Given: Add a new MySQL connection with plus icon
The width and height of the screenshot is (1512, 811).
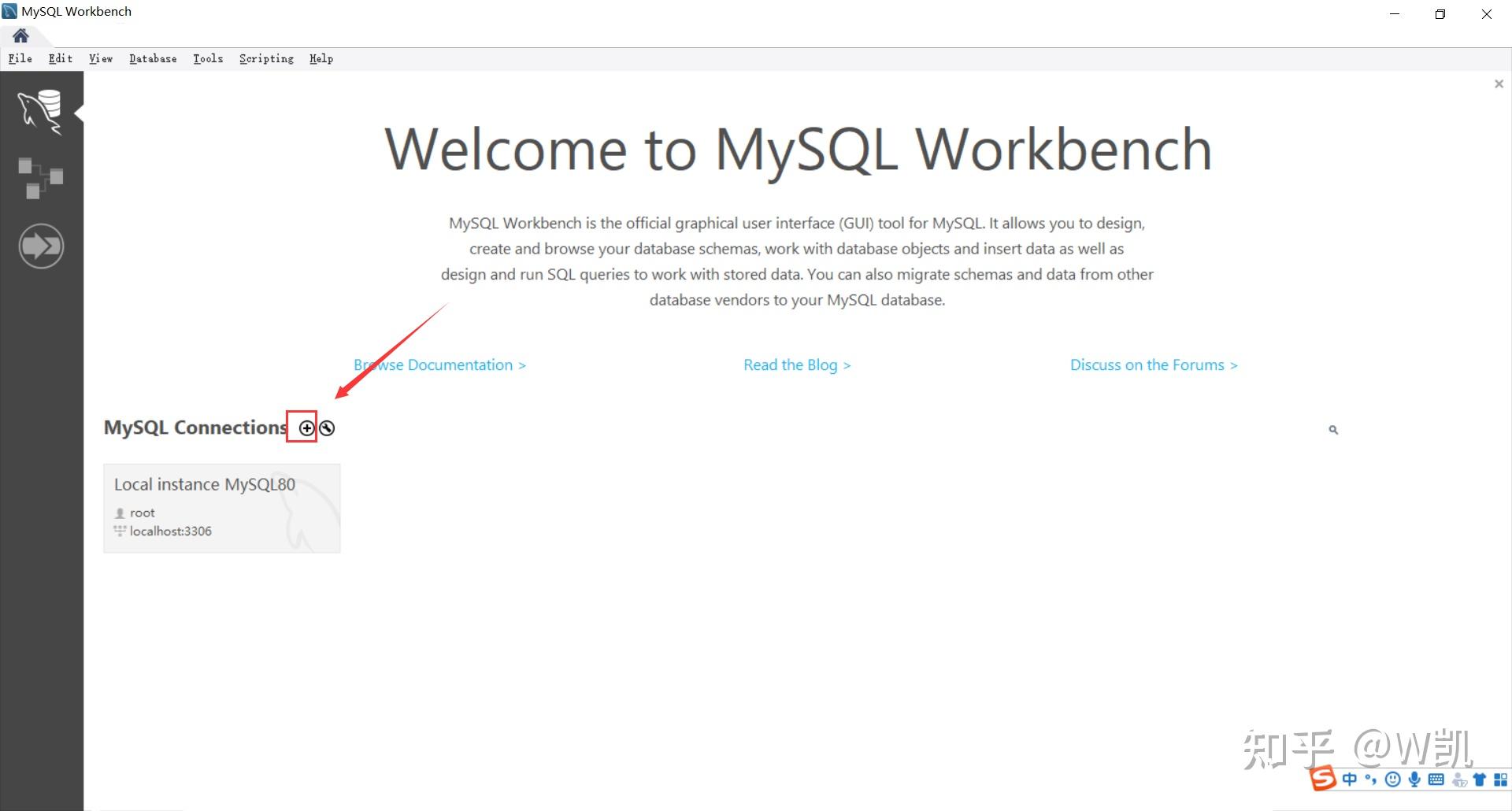Looking at the screenshot, I should pos(306,428).
